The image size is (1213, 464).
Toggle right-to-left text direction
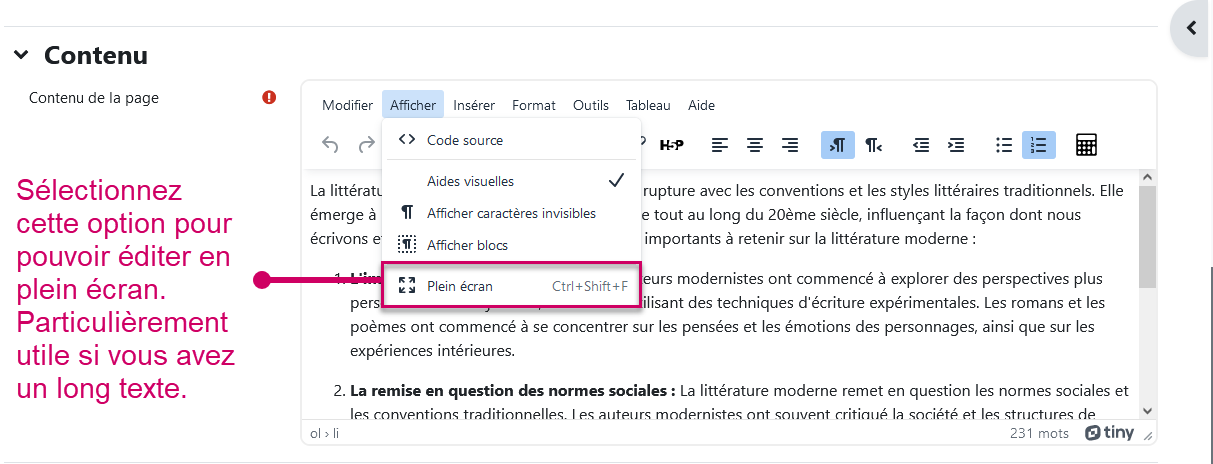(x=874, y=145)
